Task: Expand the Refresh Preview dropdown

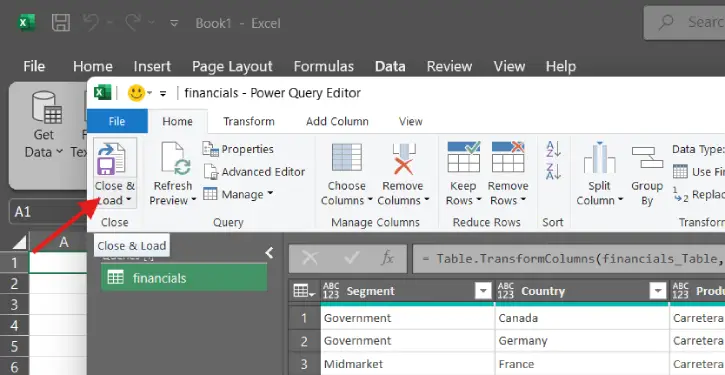Action: [194, 200]
